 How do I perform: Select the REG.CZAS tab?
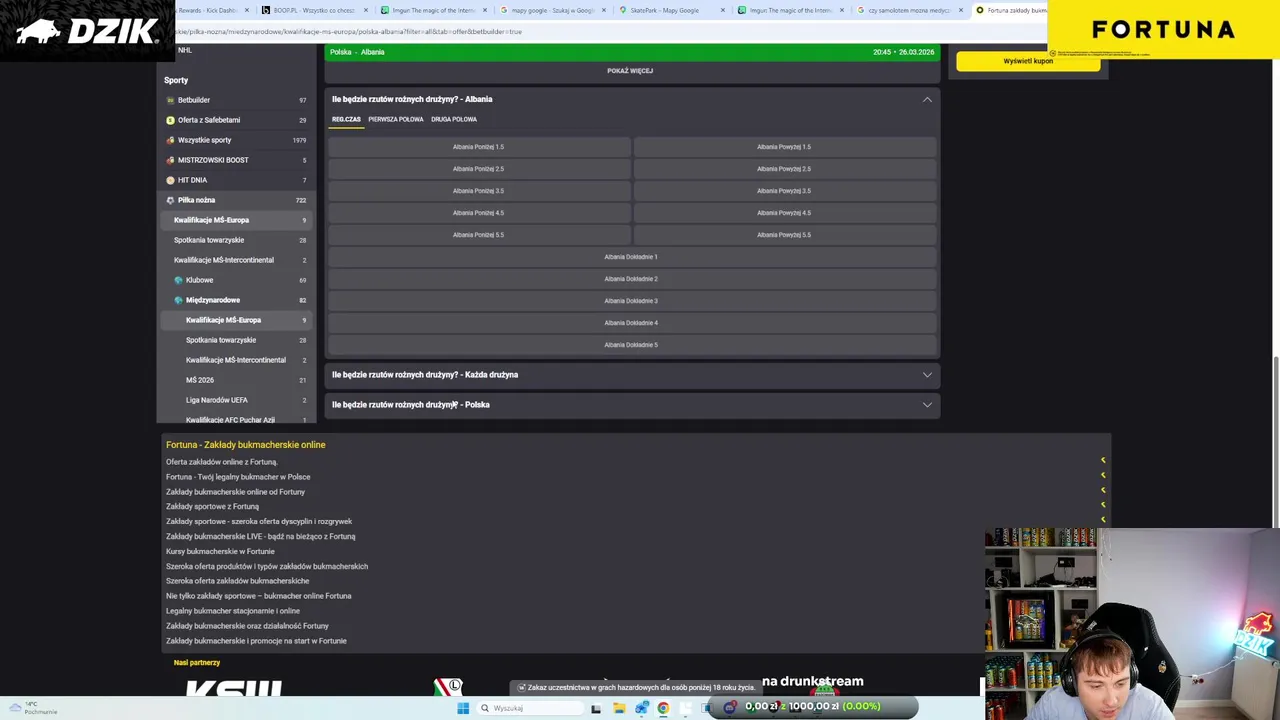click(346, 119)
